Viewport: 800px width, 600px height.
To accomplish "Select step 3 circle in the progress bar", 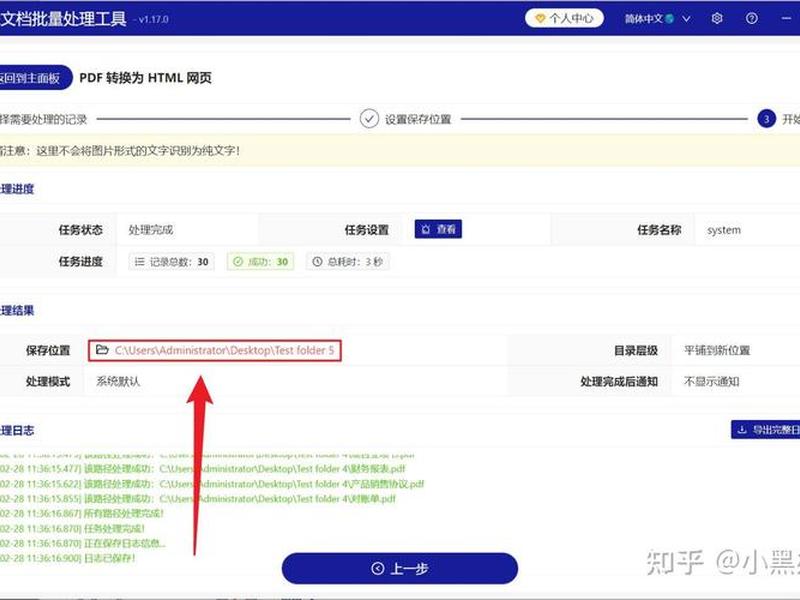I will tap(766, 119).
